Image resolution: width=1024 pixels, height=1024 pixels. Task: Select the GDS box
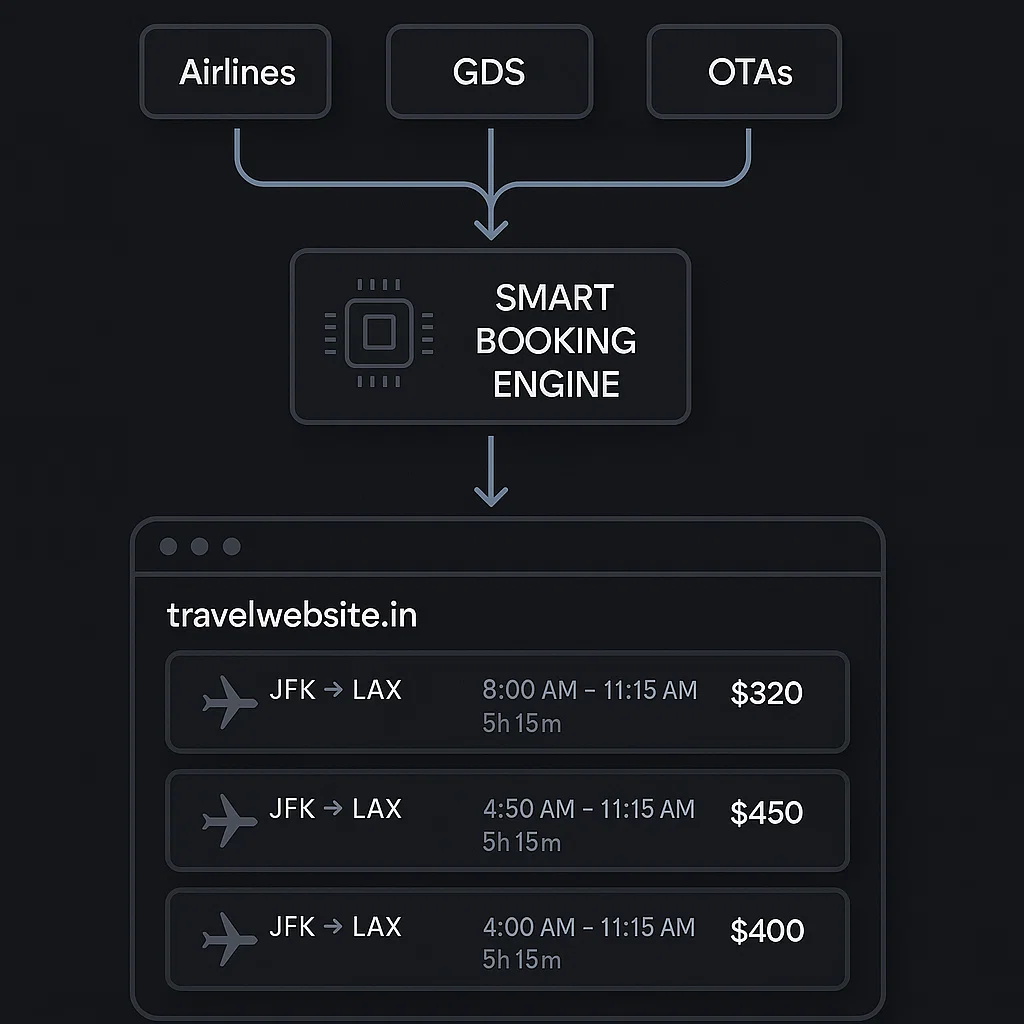coord(490,72)
